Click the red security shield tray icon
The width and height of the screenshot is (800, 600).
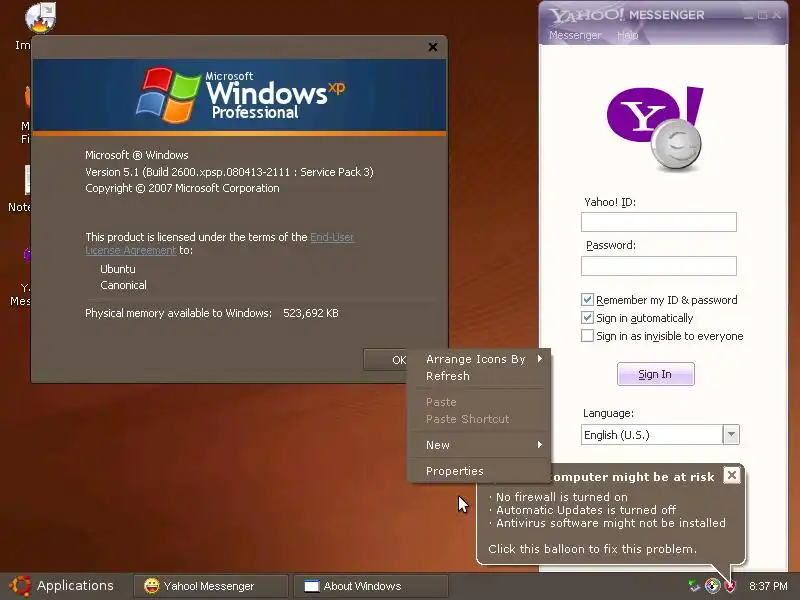[x=730, y=586]
